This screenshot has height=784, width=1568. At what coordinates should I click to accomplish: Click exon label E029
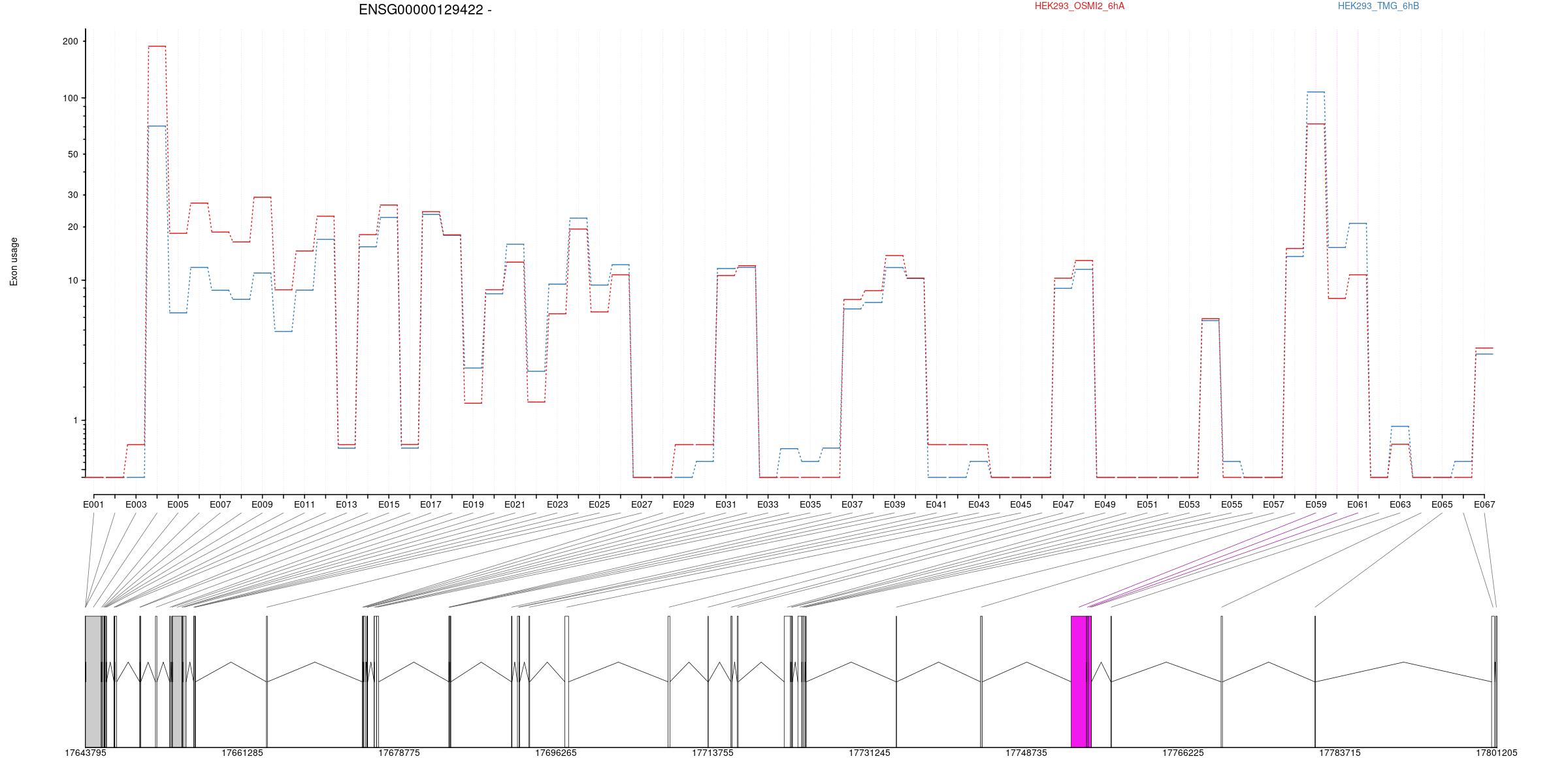coord(683,504)
